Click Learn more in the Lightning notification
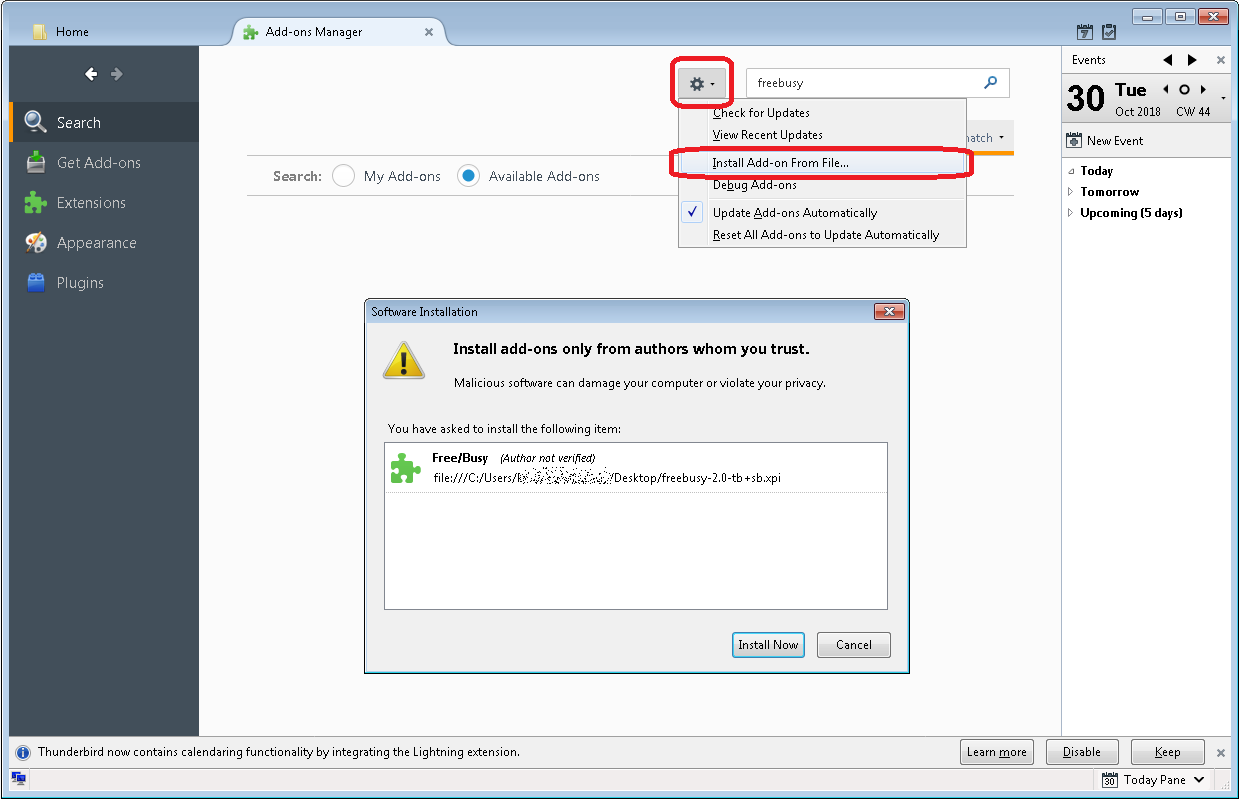The width and height of the screenshot is (1239, 799). pos(997,752)
